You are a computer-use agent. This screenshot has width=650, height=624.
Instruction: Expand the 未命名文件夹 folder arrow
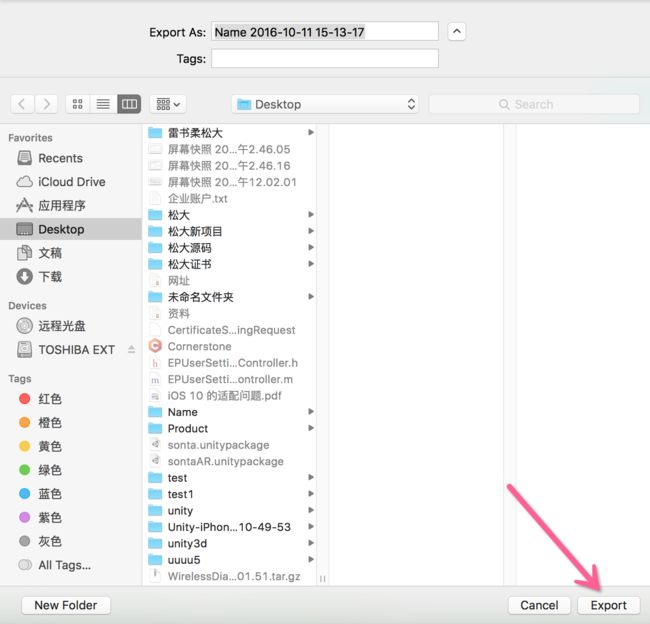(x=311, y=296)
